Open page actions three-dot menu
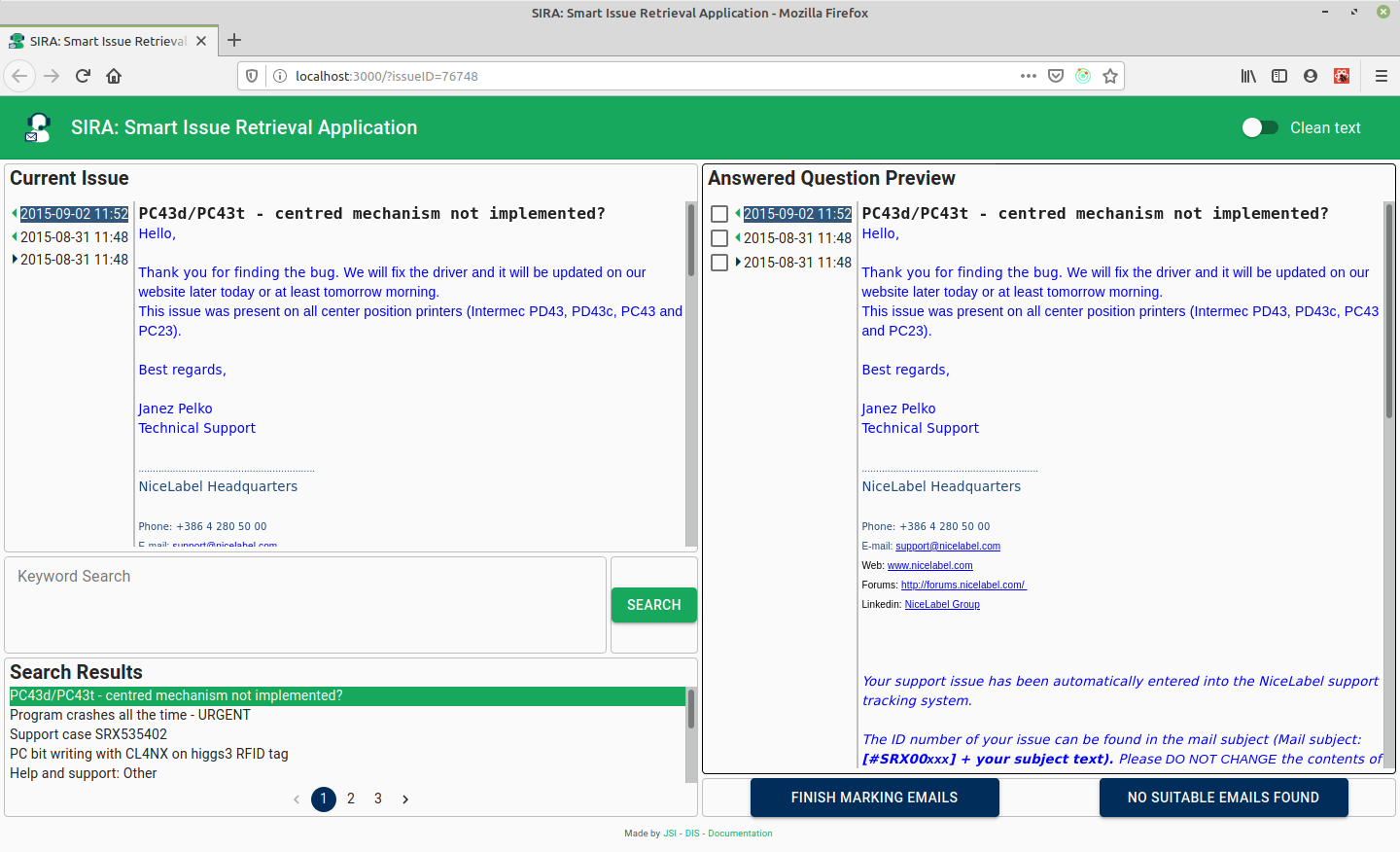Viewport: 1400px width, 852px height. (x=1028, y=76)
